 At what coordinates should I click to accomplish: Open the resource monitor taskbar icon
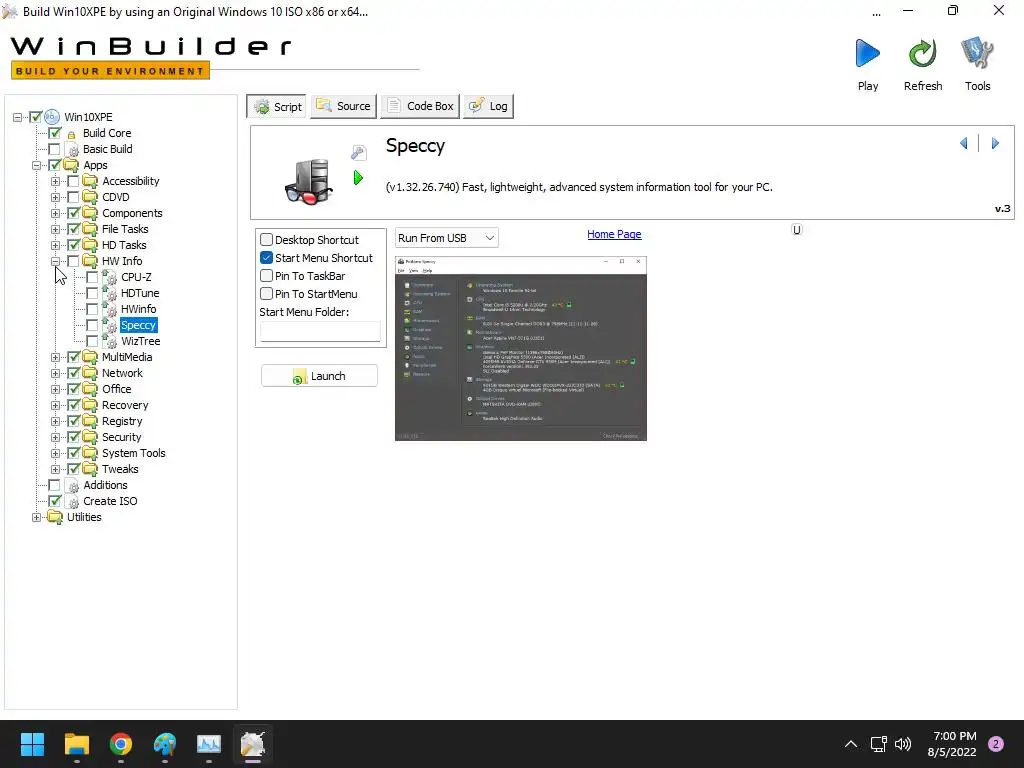pos(209,744)
